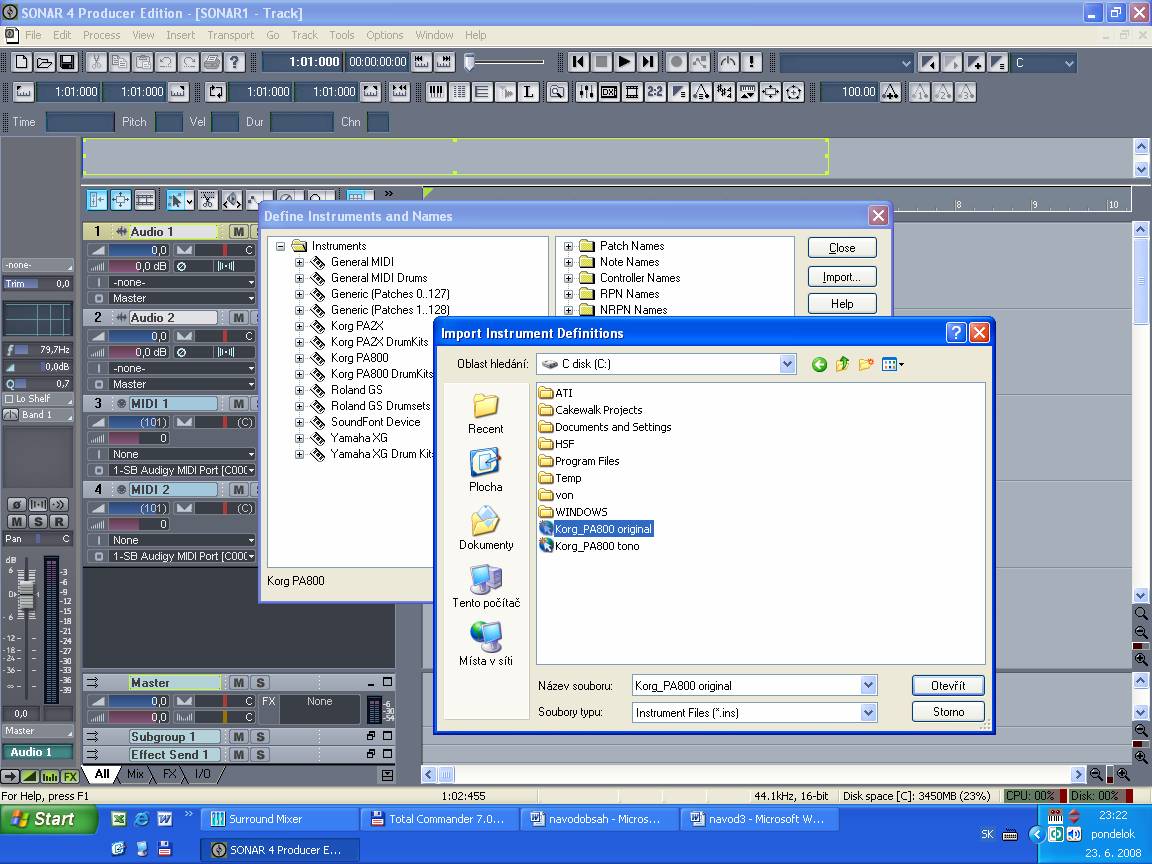Open the Dokumenty shortcut
The height and width of the screenshot is (864, 1152).
[x=486, y=529]
